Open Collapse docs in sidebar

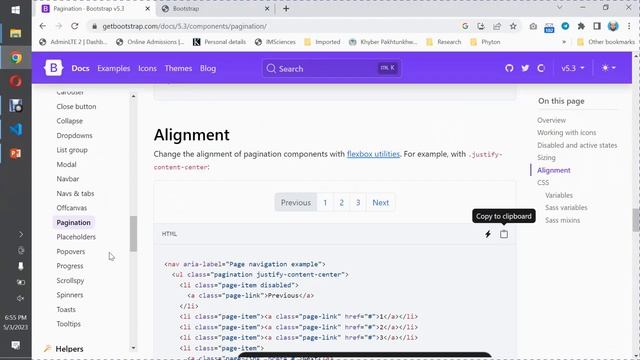pyautogui.click(x=70, y=121)
